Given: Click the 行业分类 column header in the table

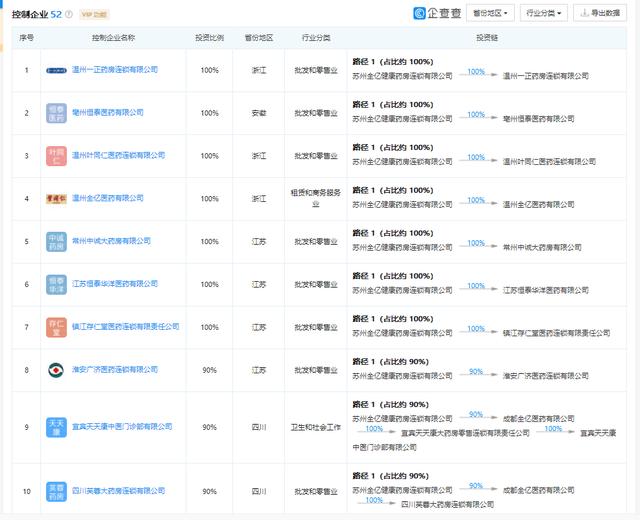Looking at the screenshot, I should click(x=316, y=38).
